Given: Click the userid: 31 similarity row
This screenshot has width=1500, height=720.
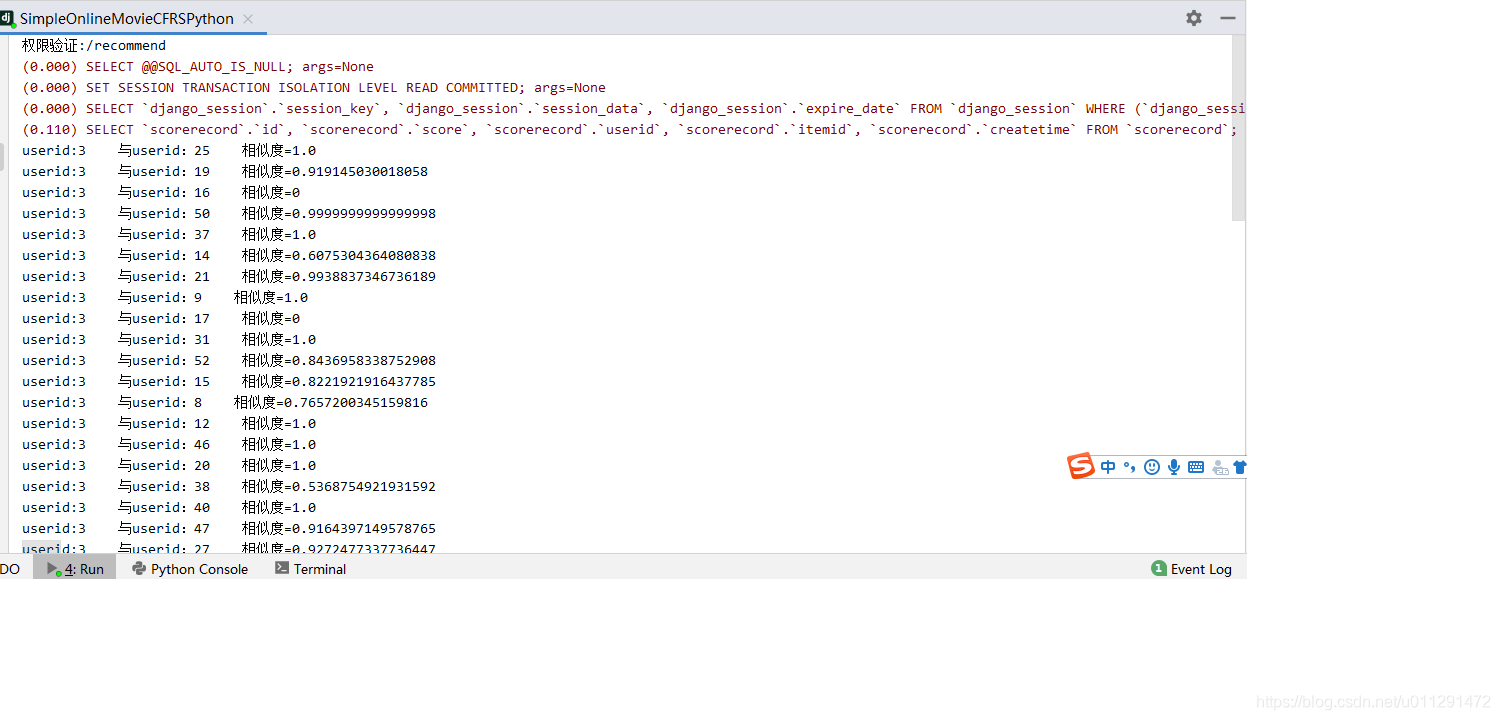Looking at the screenshot, I should click(169, 339).
